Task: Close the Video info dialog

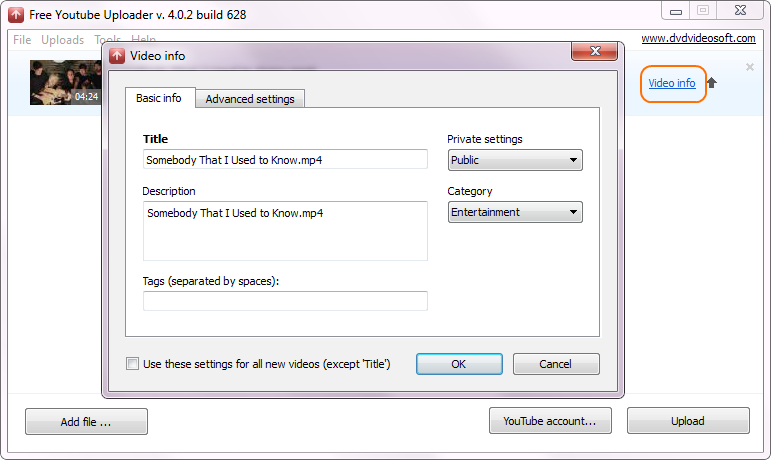Action: [598, 52]
